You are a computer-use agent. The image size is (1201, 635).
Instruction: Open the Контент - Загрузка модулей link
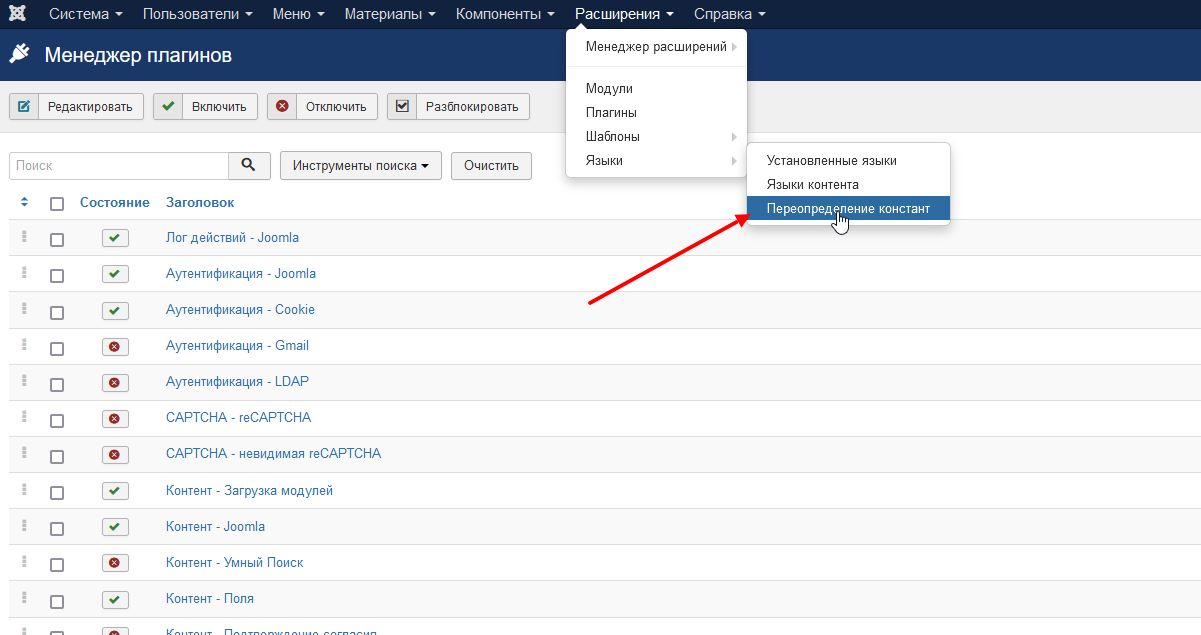(x=249, y=490)
